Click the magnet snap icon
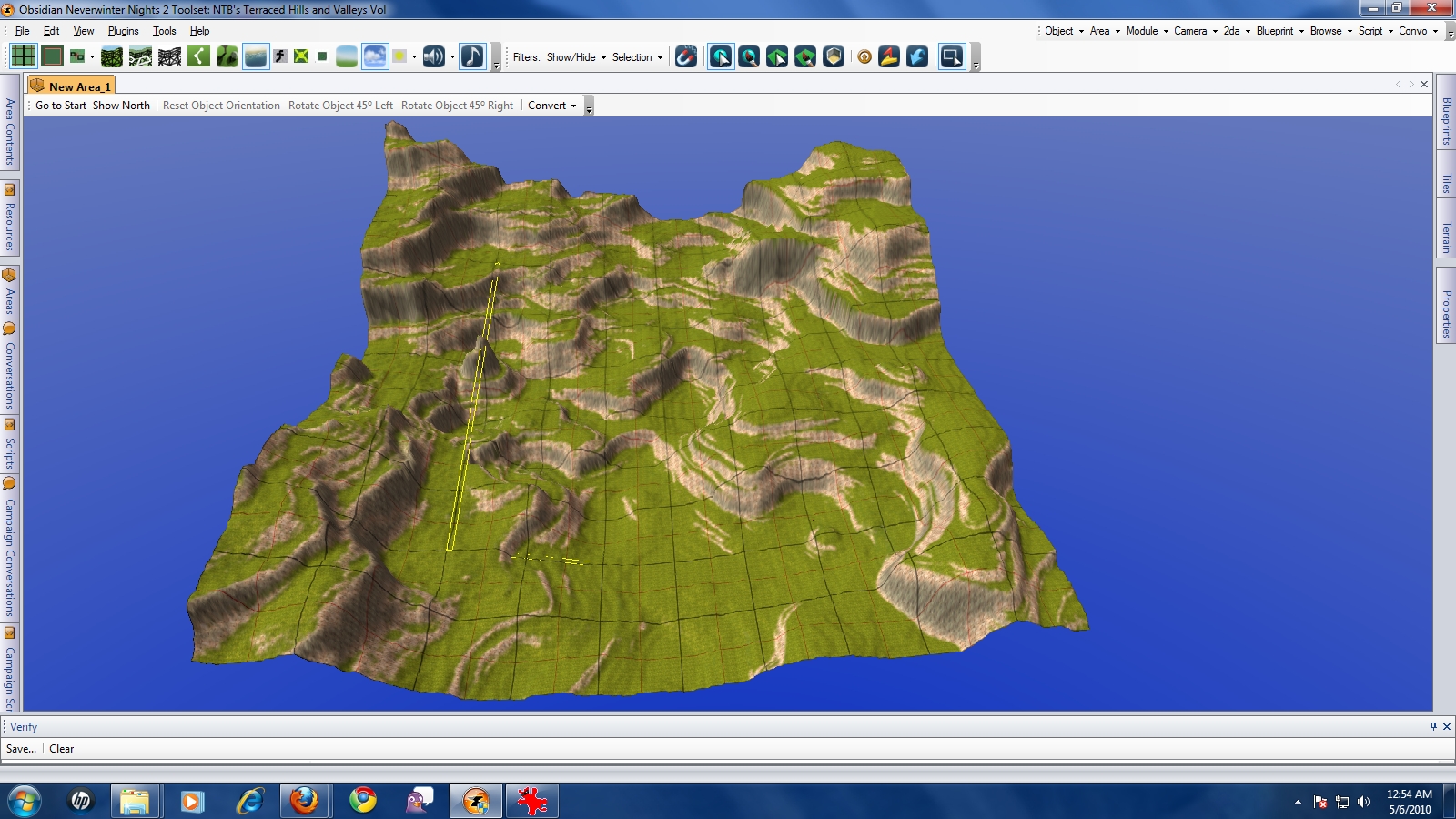 click(686, 57)
